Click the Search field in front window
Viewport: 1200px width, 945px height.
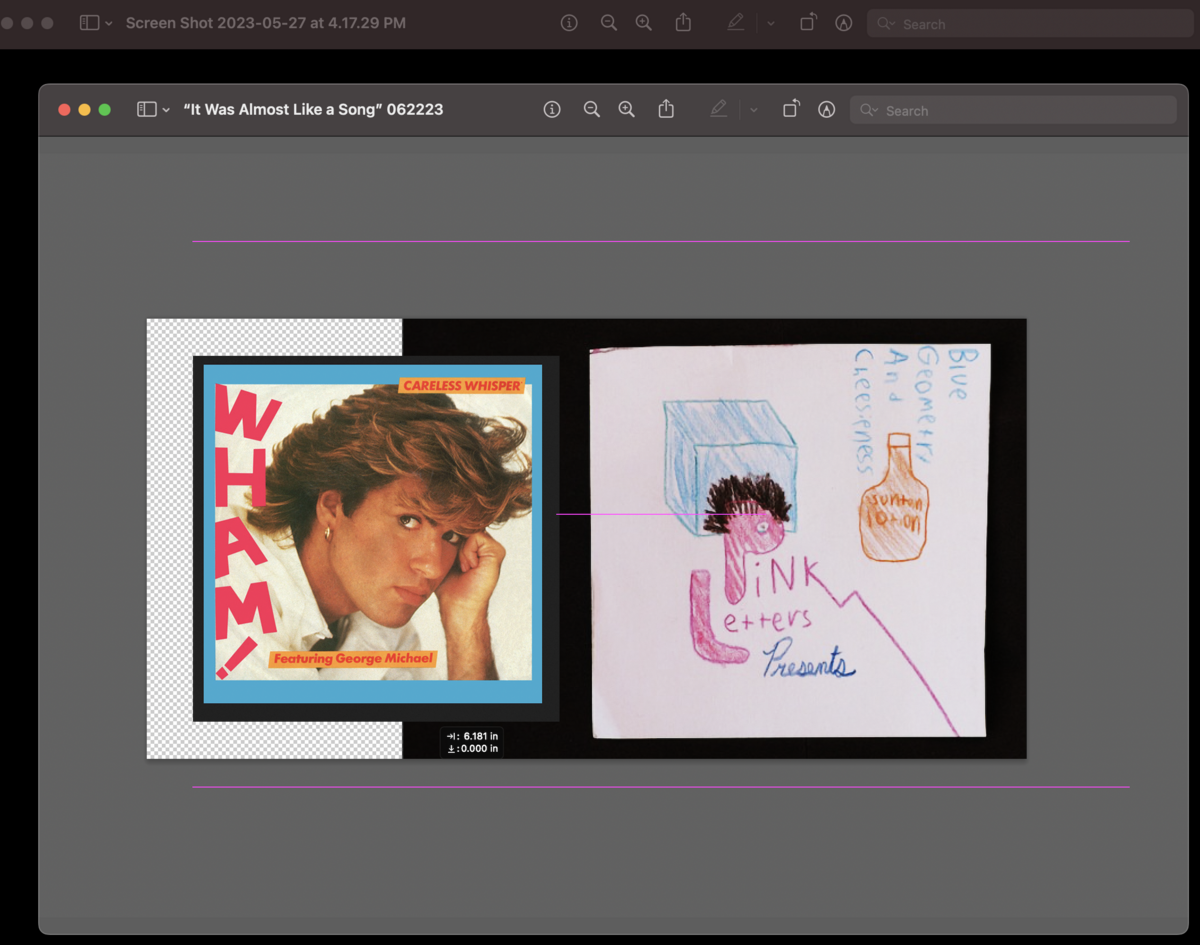1013,110
